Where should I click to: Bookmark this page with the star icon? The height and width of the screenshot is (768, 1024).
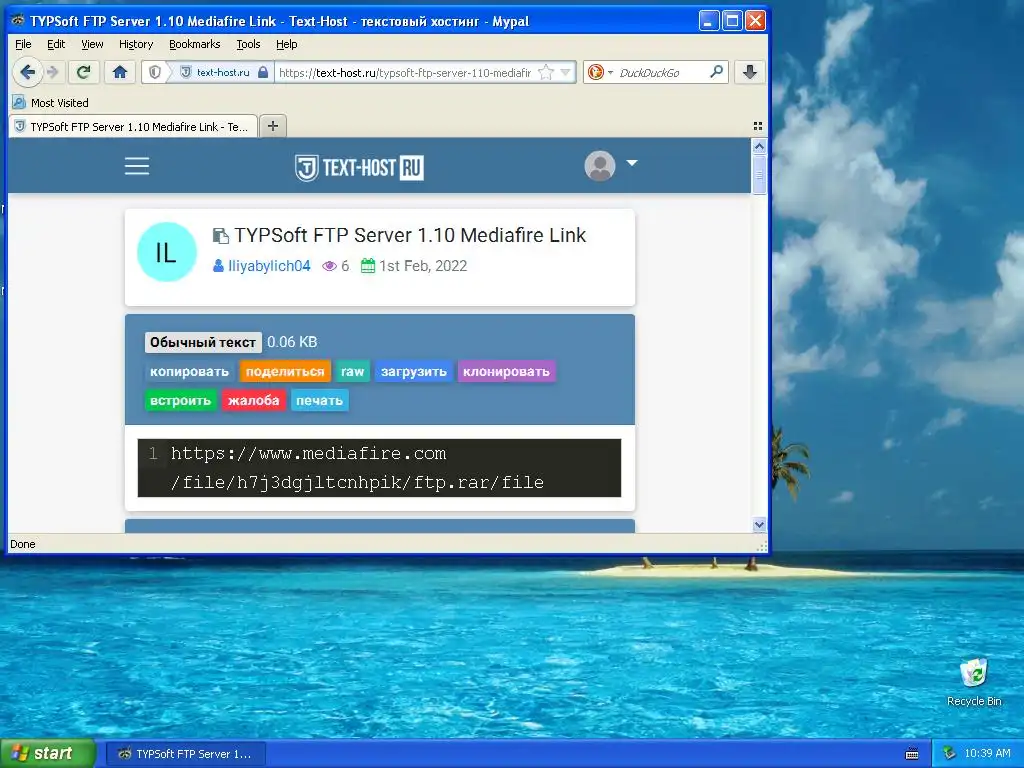(x=545, y=72)
